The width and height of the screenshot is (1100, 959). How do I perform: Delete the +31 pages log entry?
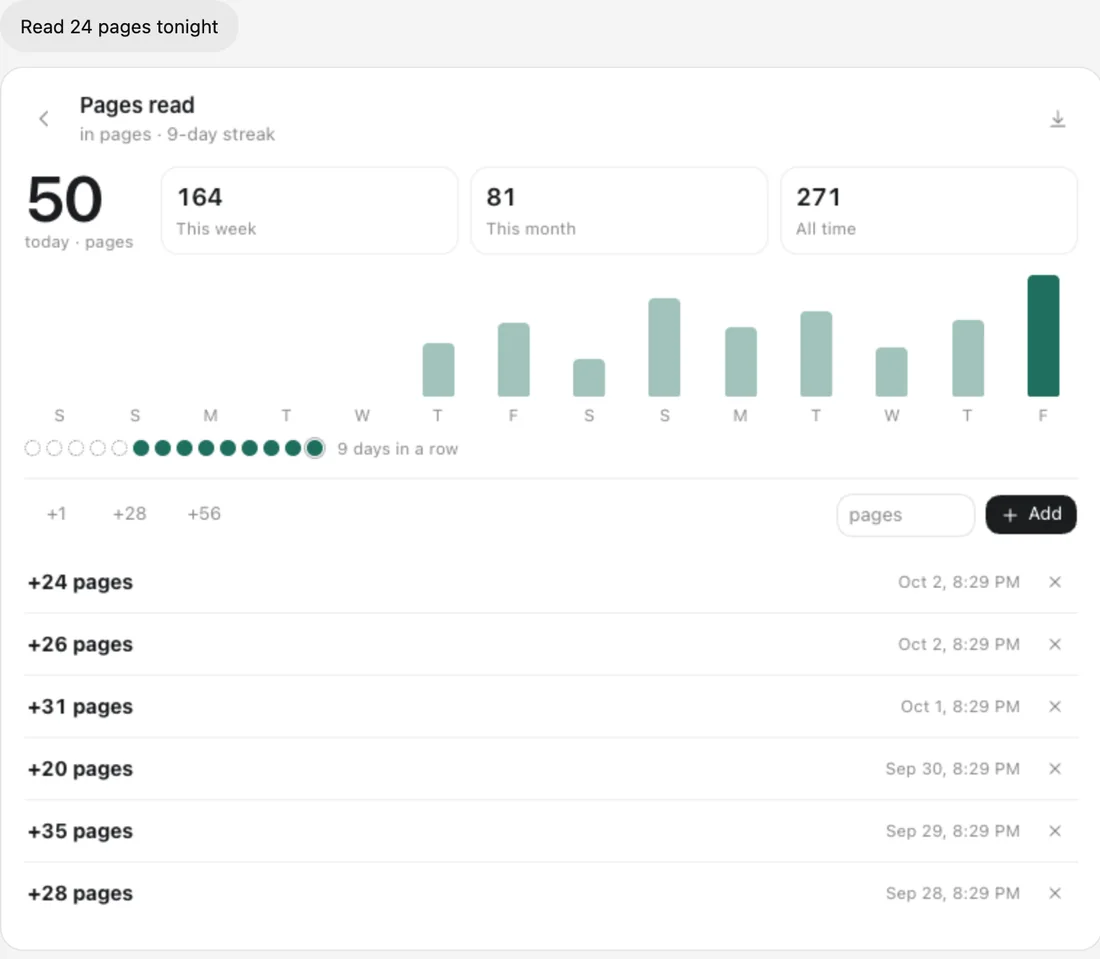1054,706
